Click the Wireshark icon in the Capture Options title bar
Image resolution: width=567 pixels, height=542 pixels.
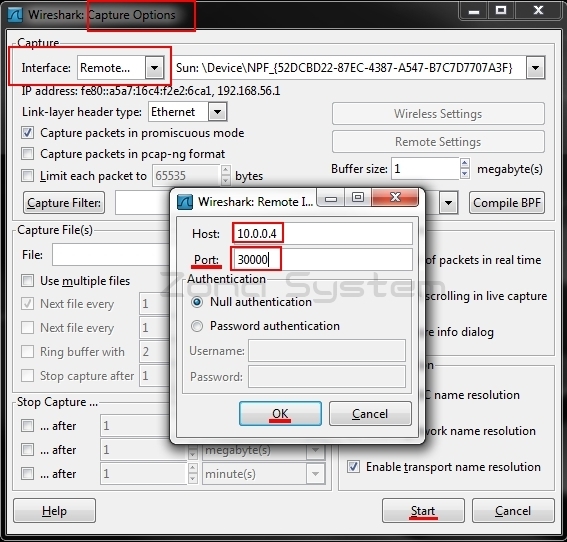(15, 15)
